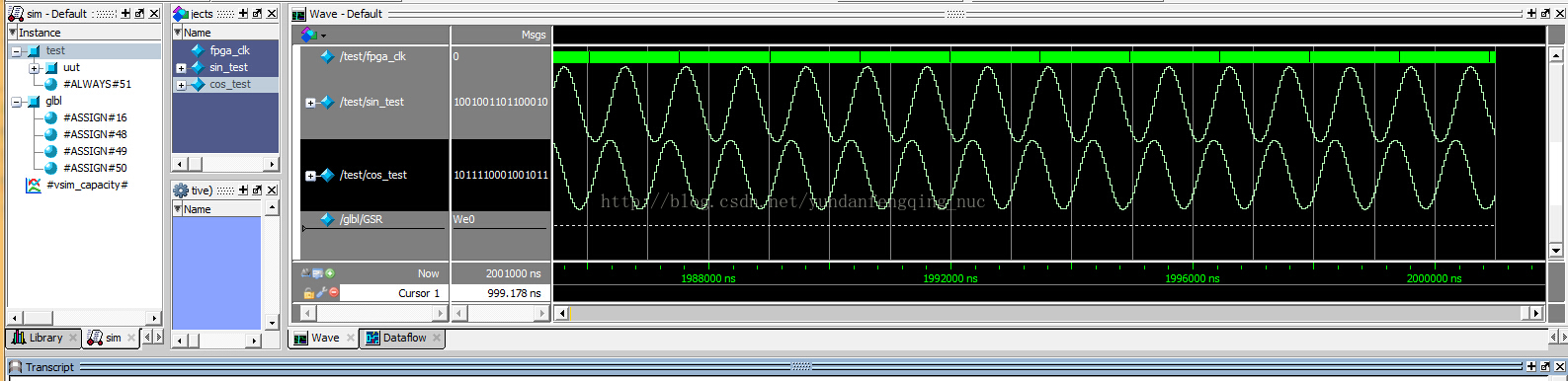Click the toggle leaf names icon
Viewport: 1568px width, 381px height.
pyautogui.click(x=306, y=273)
